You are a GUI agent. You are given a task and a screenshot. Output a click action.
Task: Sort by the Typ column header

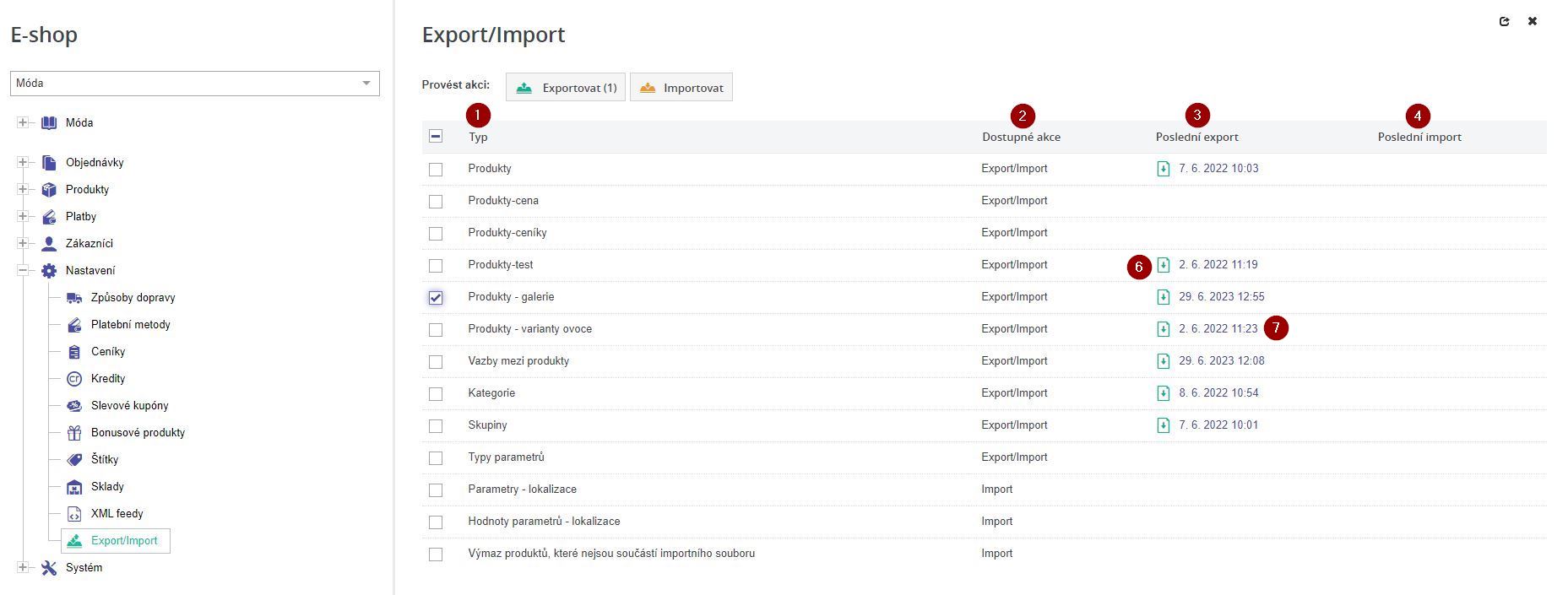pos(478,138)
